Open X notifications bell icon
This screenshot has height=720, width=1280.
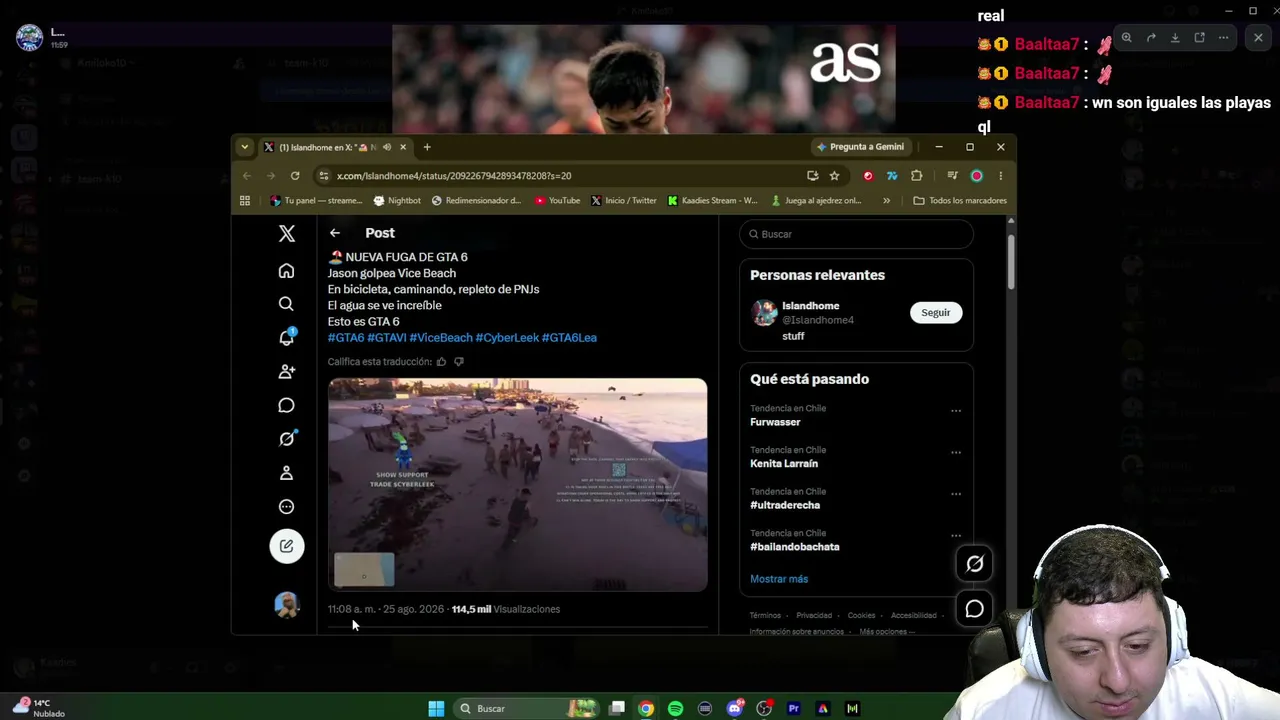(x=286, y=338)
